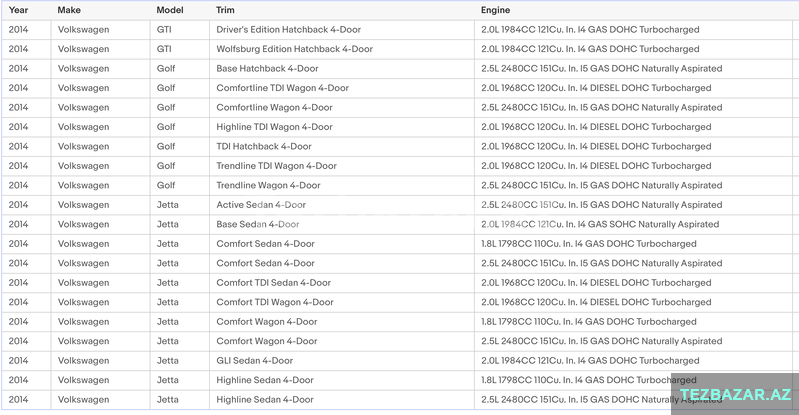
Task: Click Golf model cell in Highline TDI Wagon row
Action: (166, 127)
